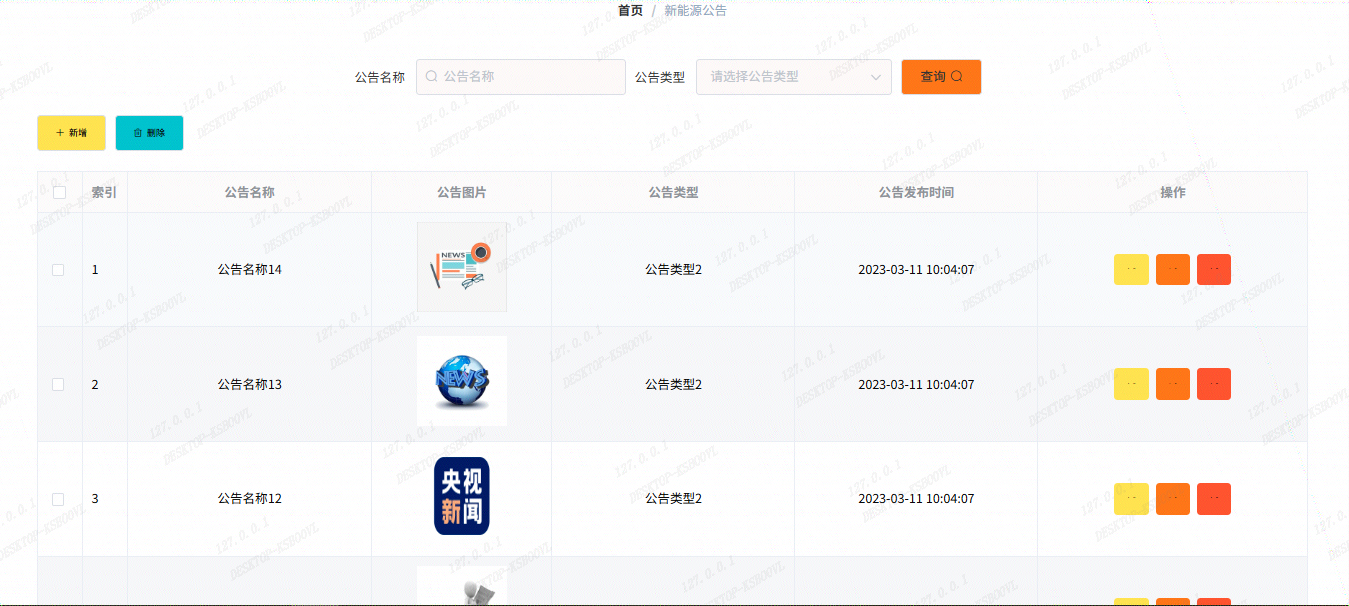
Task: Click the orange action button for 公告名称14
Action: [1172, 270]
